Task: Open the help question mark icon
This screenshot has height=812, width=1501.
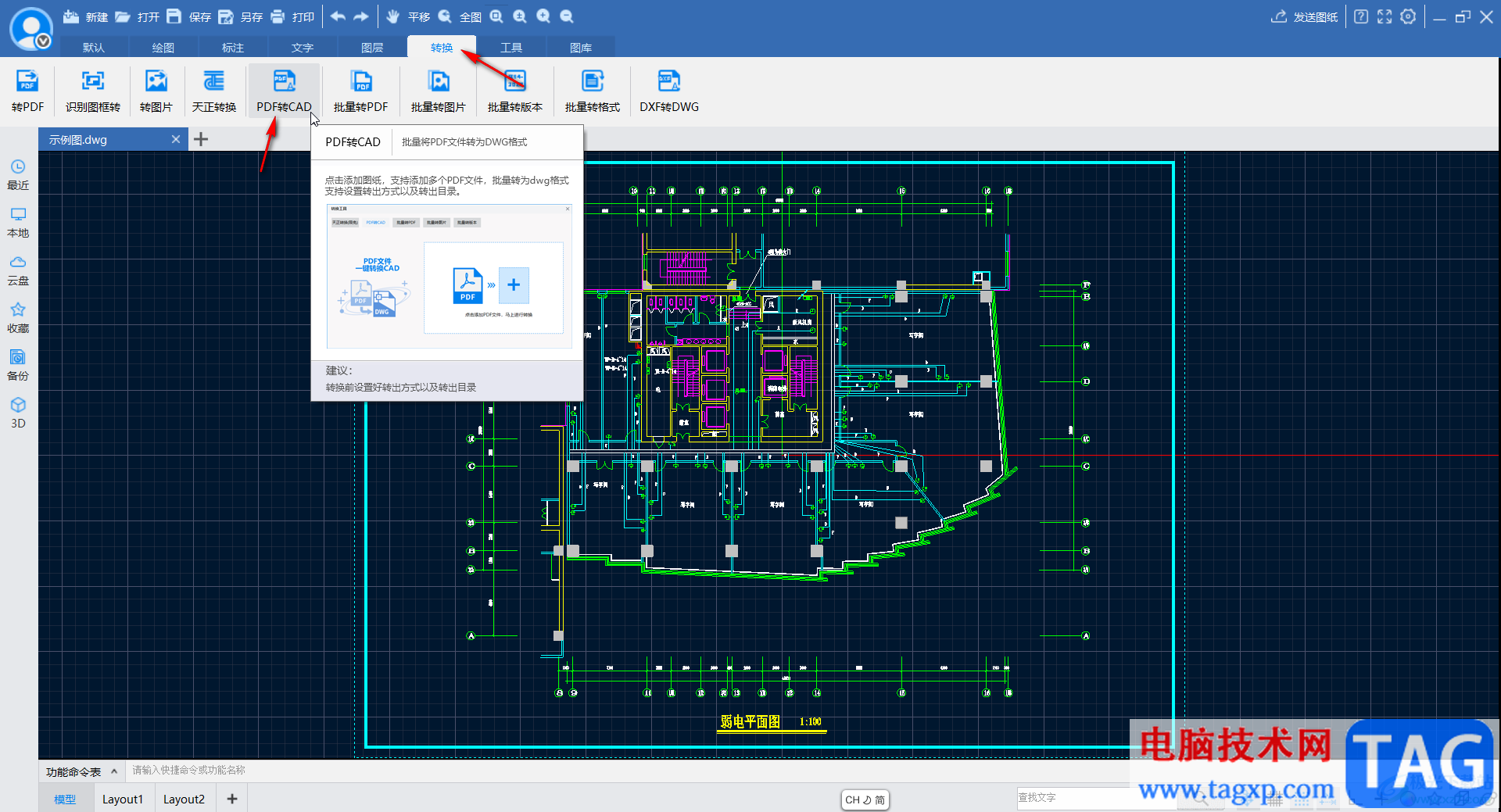Action: point(1361,16)
